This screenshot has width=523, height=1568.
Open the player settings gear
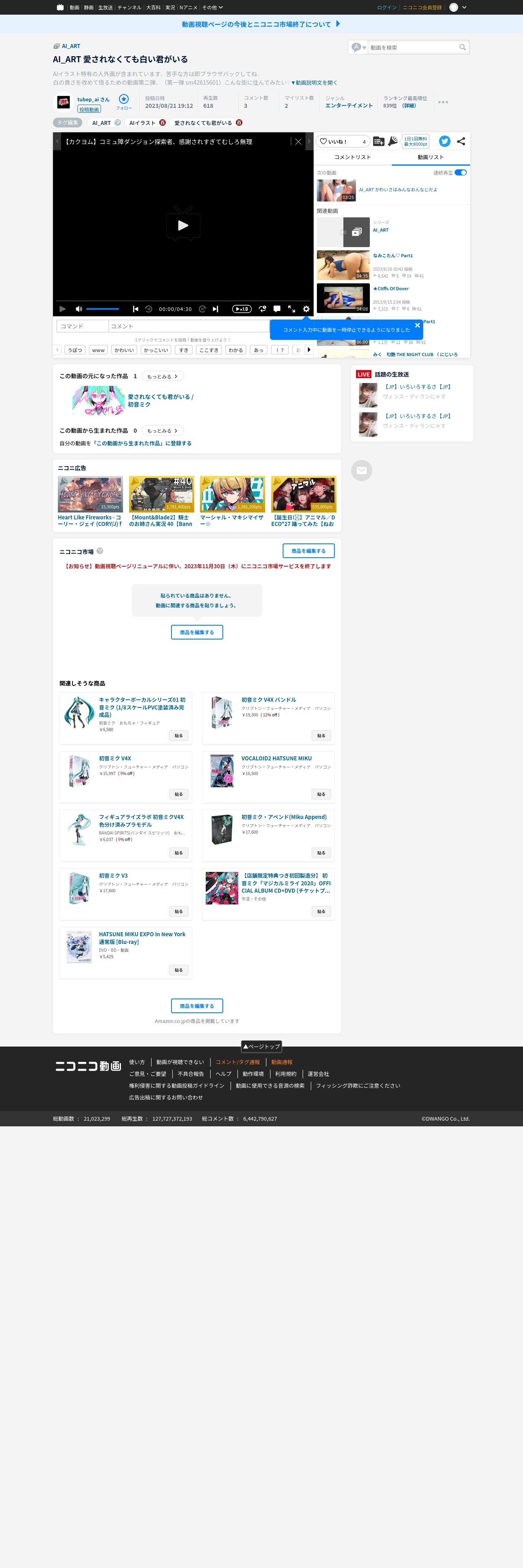pos(306,309)
